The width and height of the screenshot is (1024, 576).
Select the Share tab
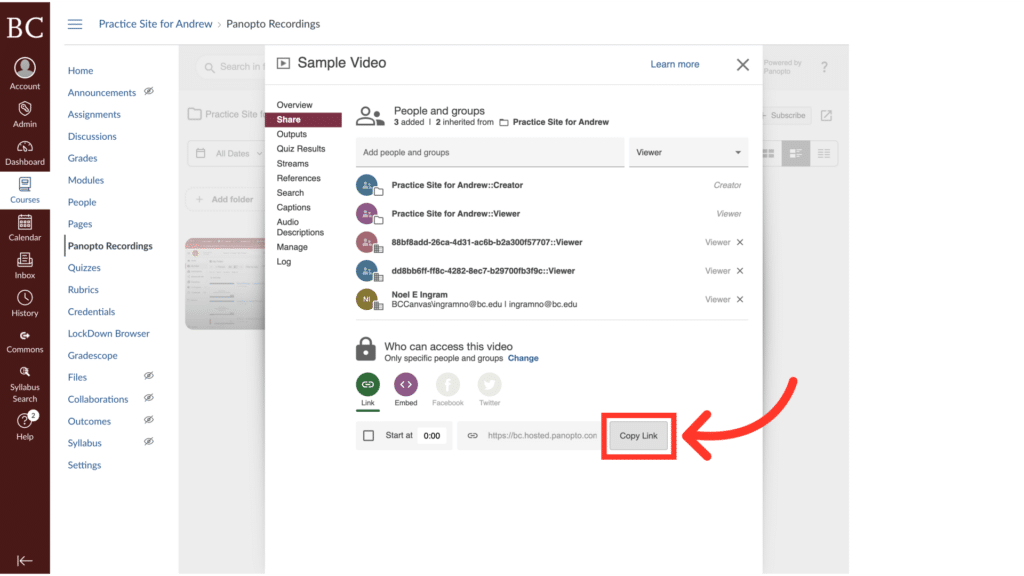303,120
